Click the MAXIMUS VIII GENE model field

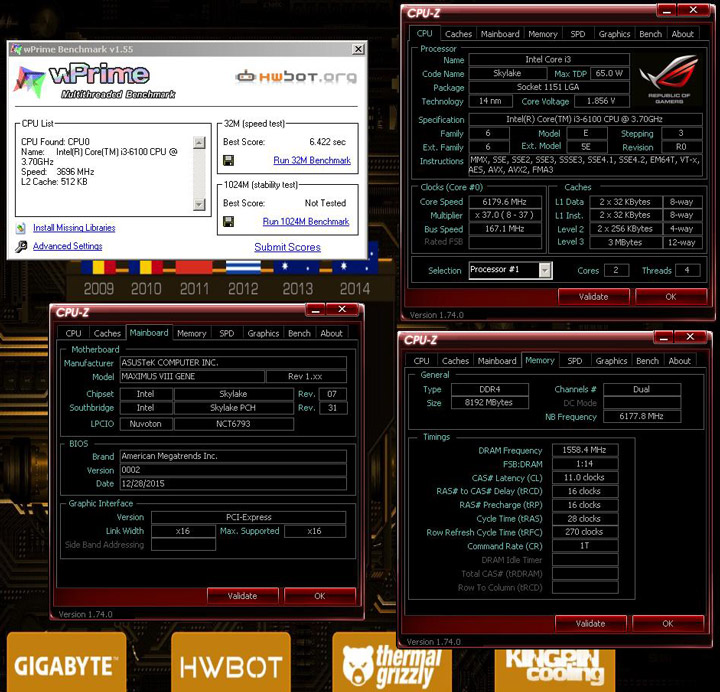pyautogui.click(x=192, y=377)
